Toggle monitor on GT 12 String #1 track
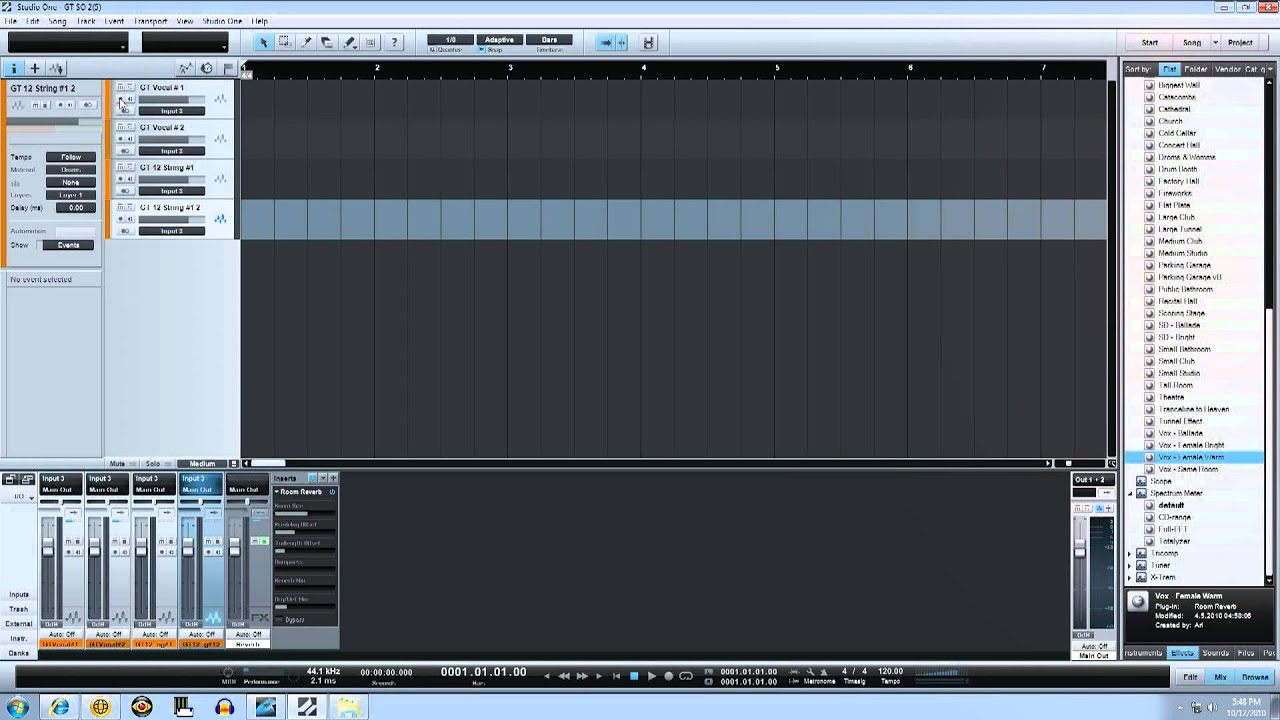 coord(130,179)
